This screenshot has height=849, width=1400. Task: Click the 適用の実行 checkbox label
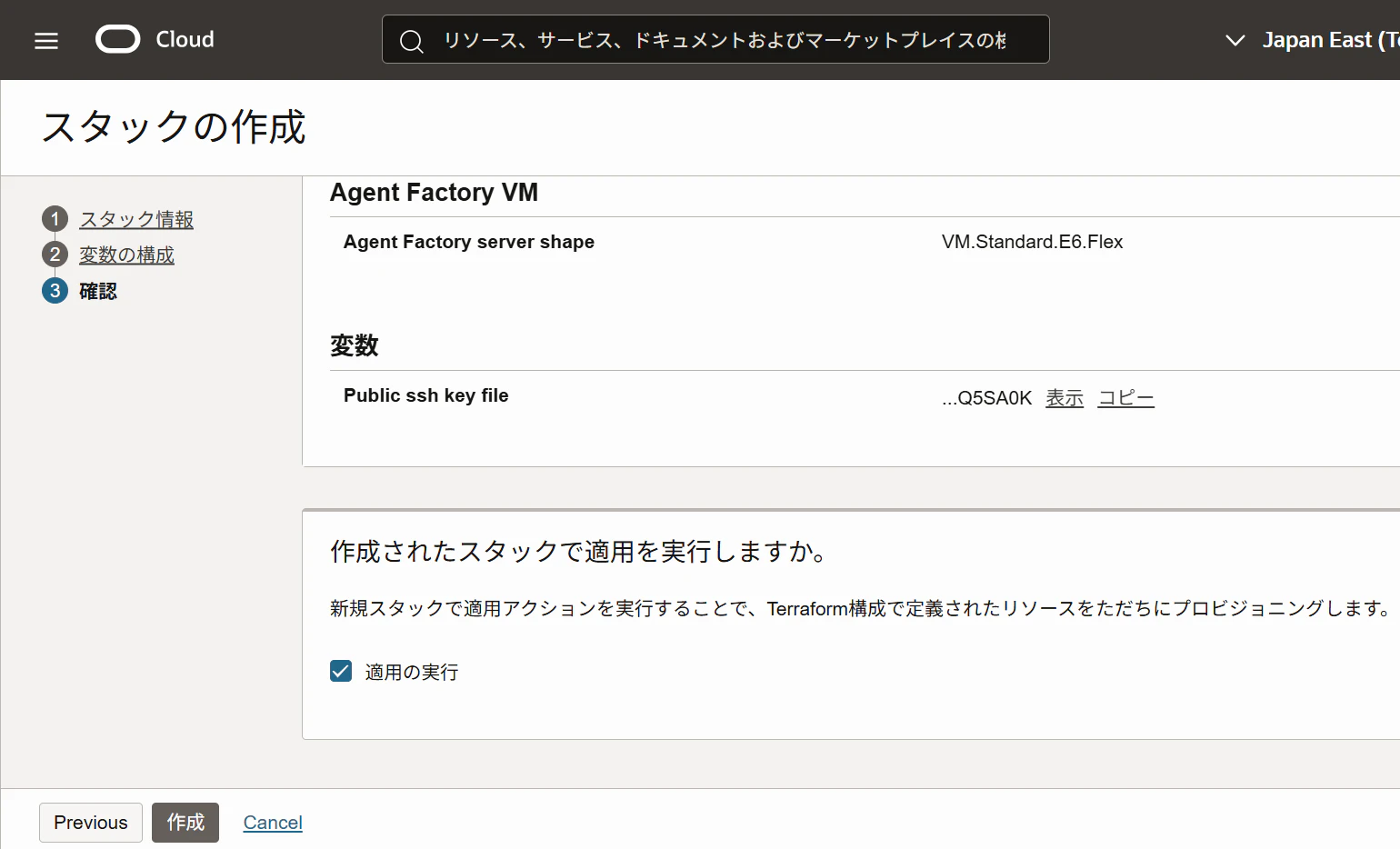(412, 672)
